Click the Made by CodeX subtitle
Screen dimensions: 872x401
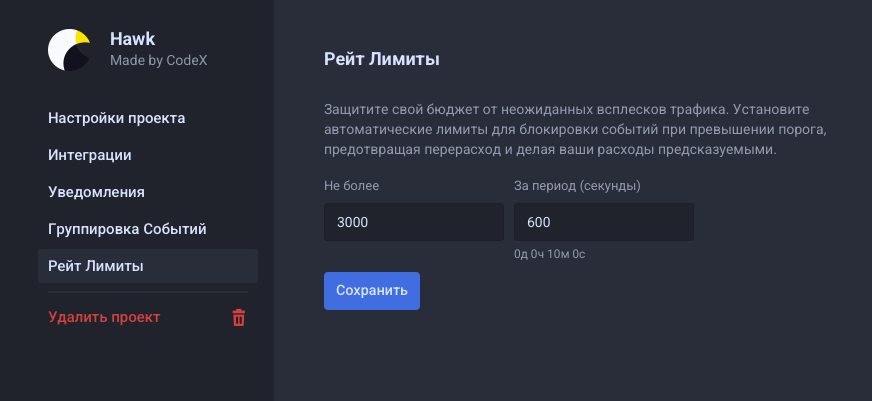(x=158, y=61)
